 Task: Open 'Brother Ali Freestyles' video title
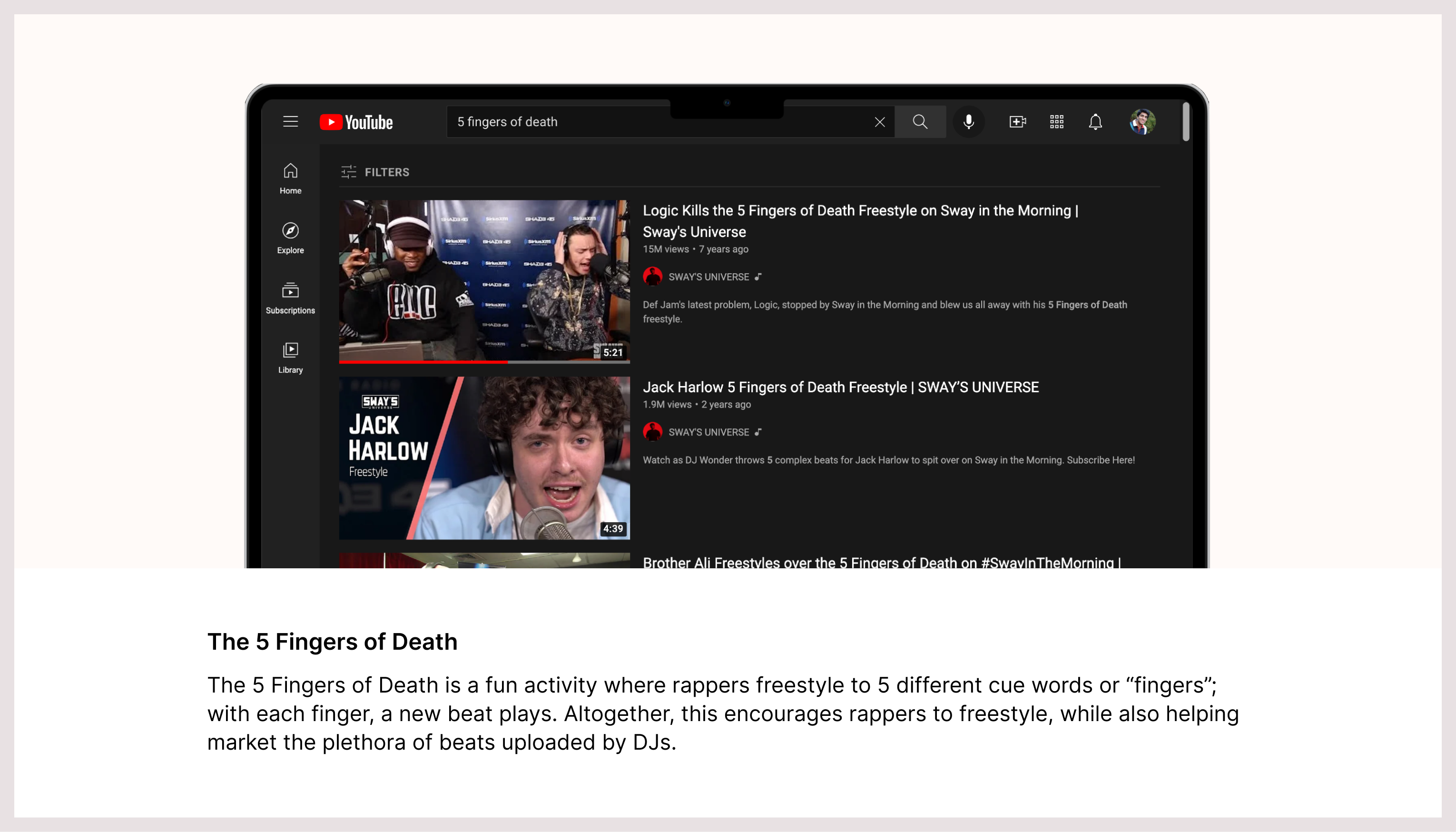click(x=881, y=562)
